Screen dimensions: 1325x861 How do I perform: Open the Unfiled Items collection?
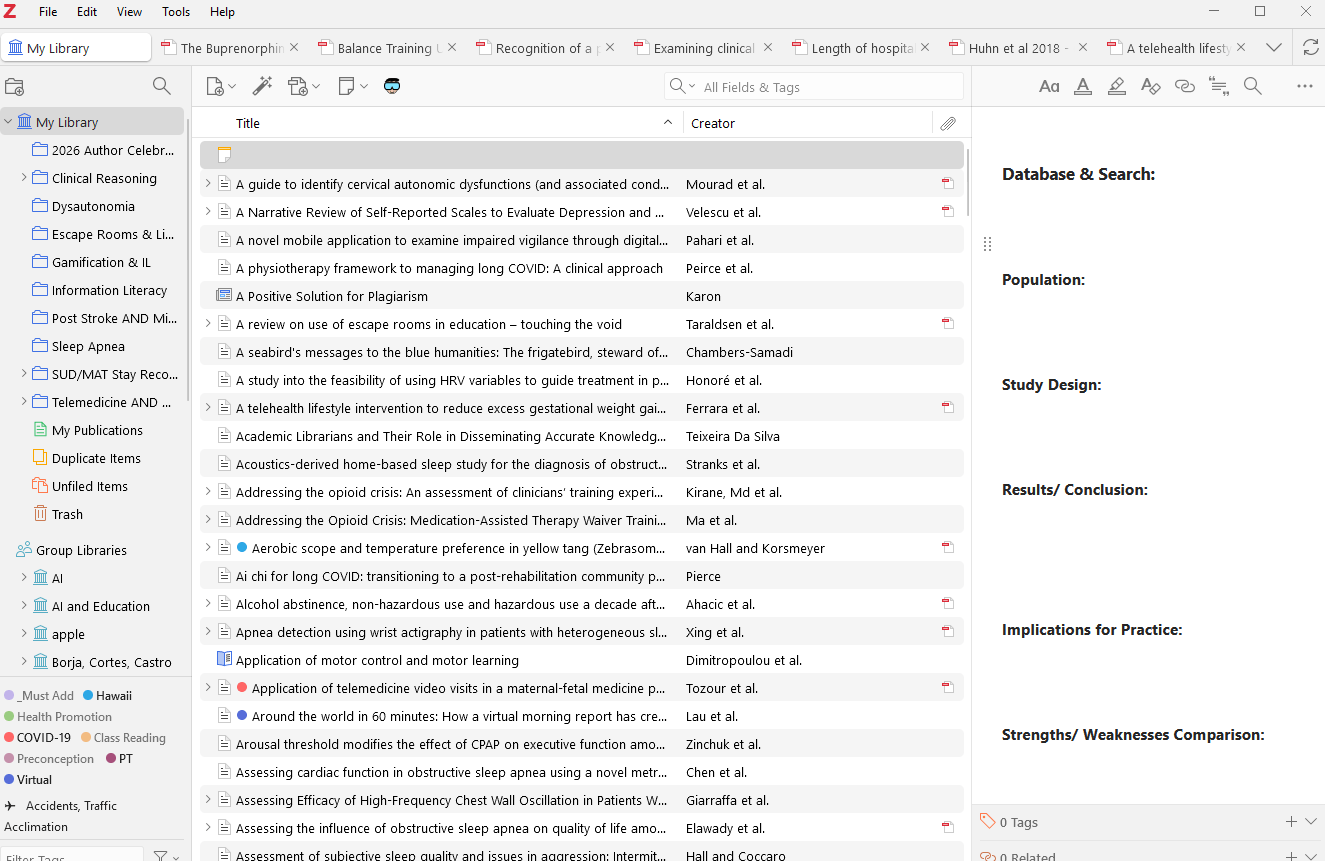90,486
